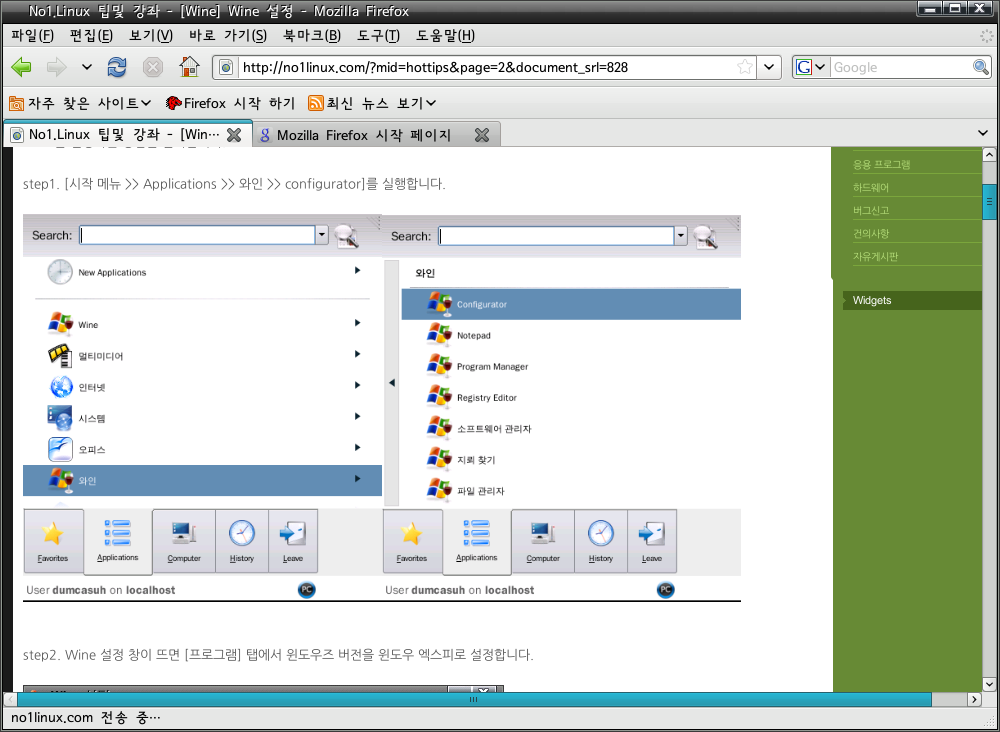The width and height of the screenshot is (1000, 732).
Task: Open the 바로 가기(S) menu
Action: click(x=228, y=35)
